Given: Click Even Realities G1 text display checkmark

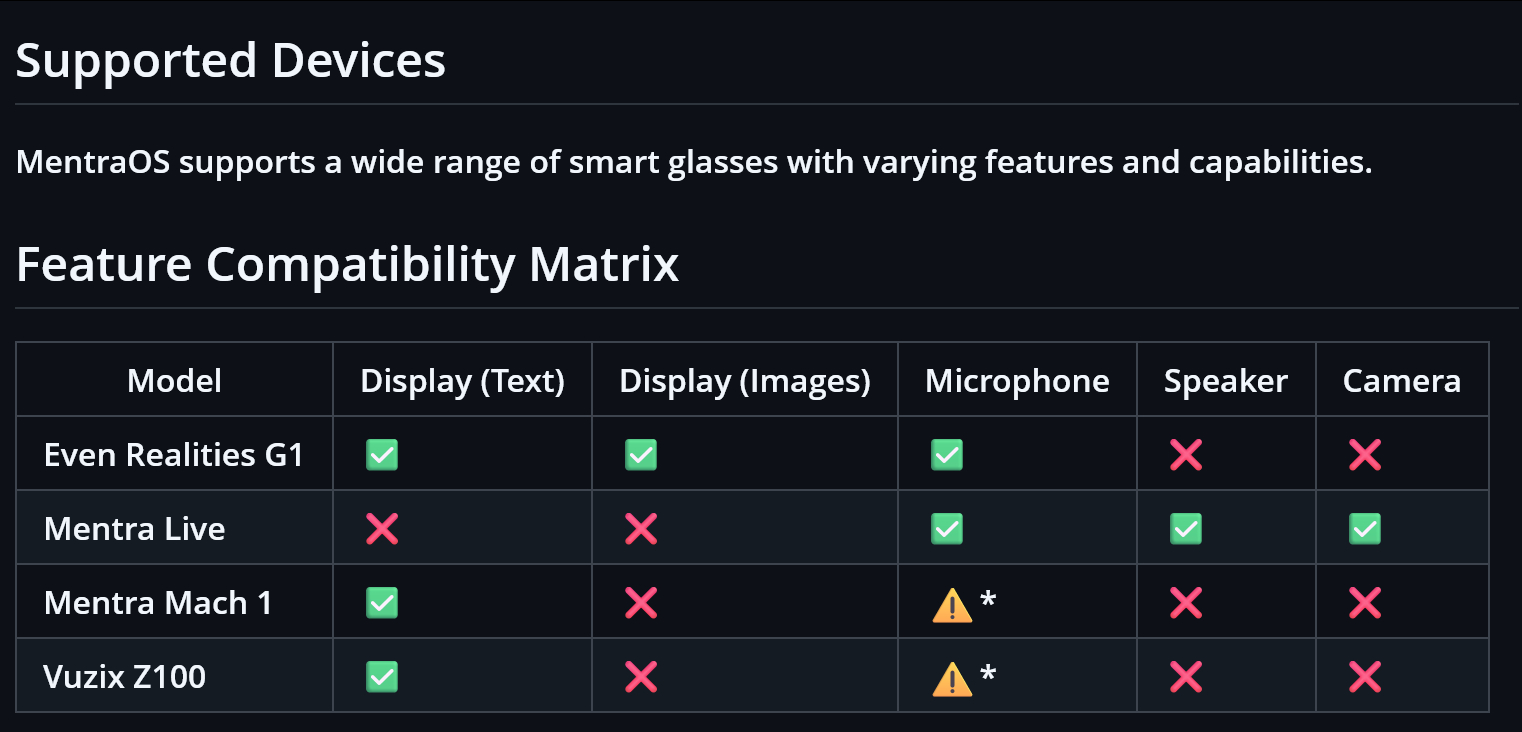Looking at the screenshot, I should click(x=382, y=455).
